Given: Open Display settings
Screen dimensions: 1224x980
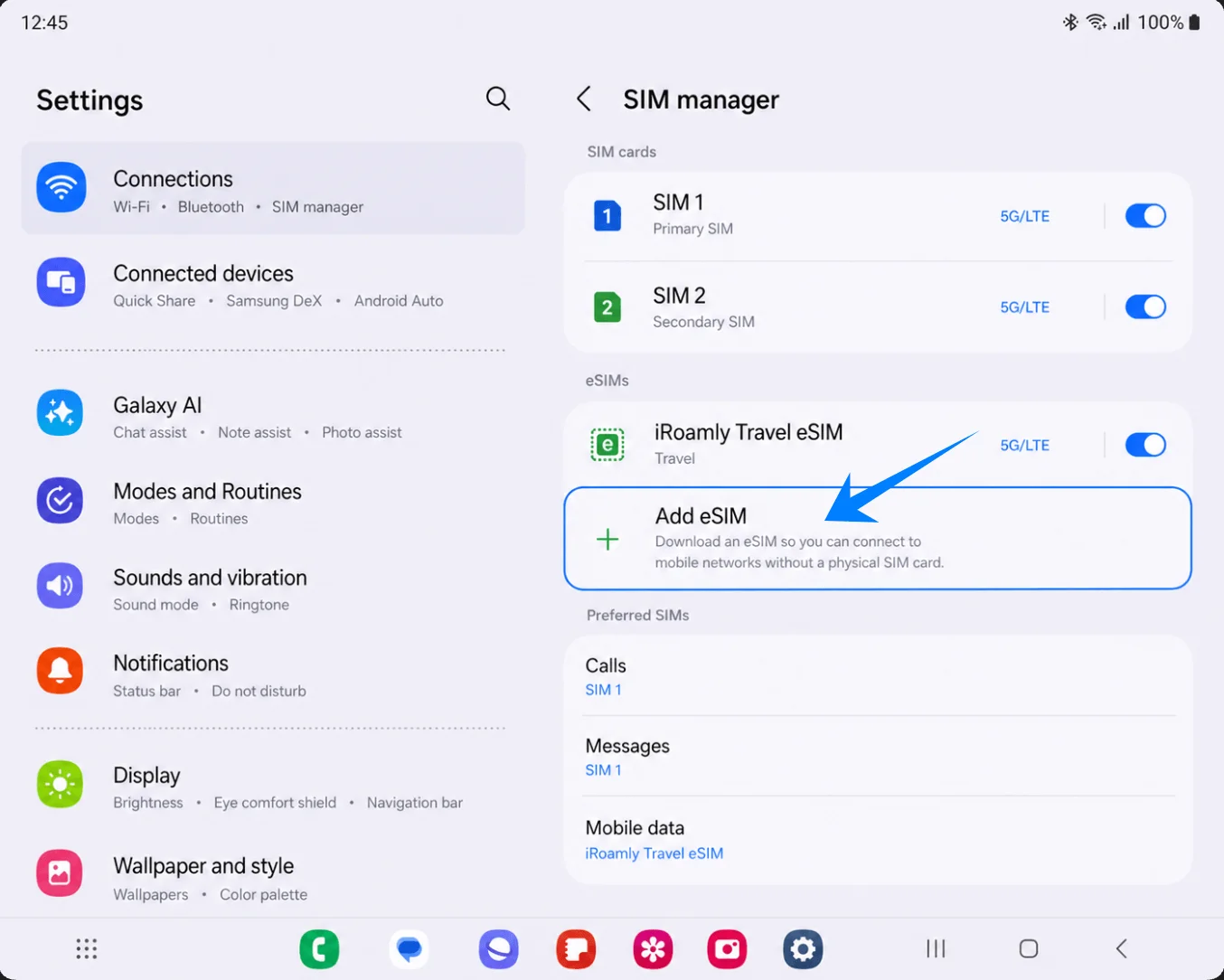Looking at the screenshot, I should (x=273, y=785).
